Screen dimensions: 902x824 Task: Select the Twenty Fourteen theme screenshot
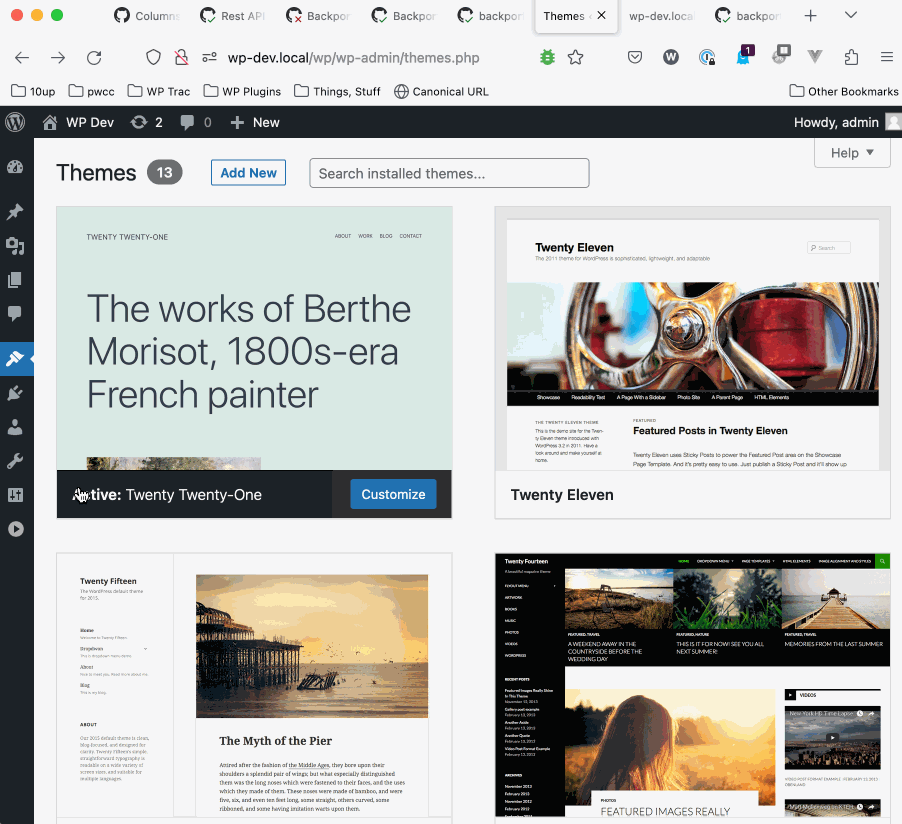coord(693,685)
